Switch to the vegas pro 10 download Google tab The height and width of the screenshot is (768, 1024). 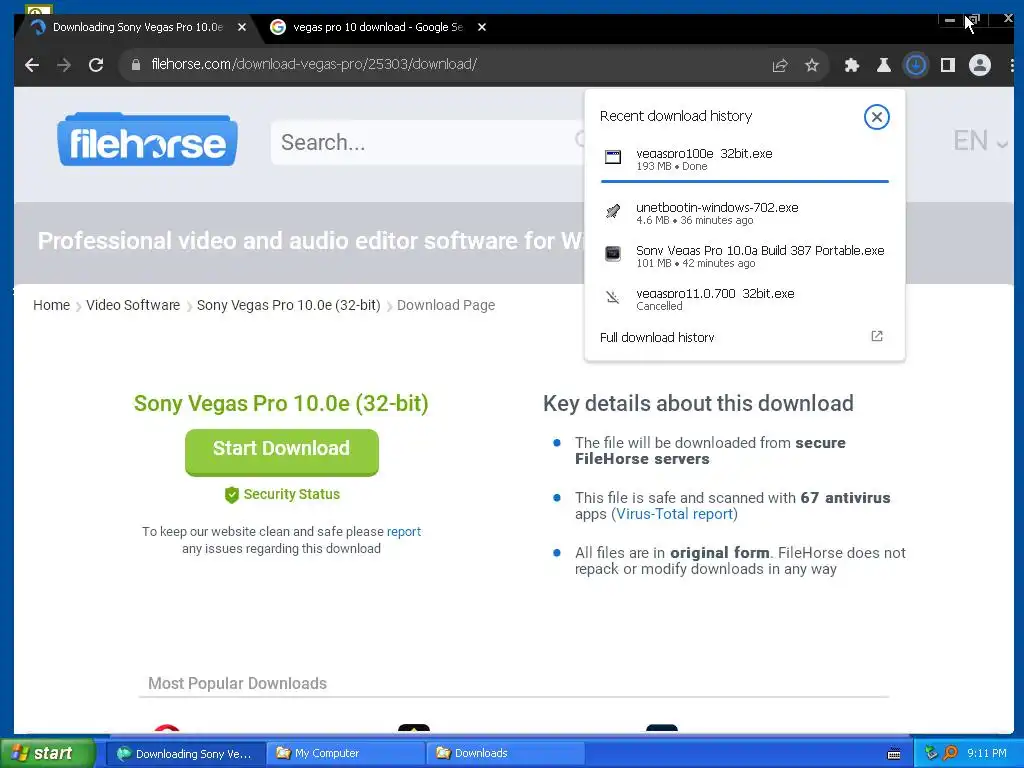click(x=377, y=27)
